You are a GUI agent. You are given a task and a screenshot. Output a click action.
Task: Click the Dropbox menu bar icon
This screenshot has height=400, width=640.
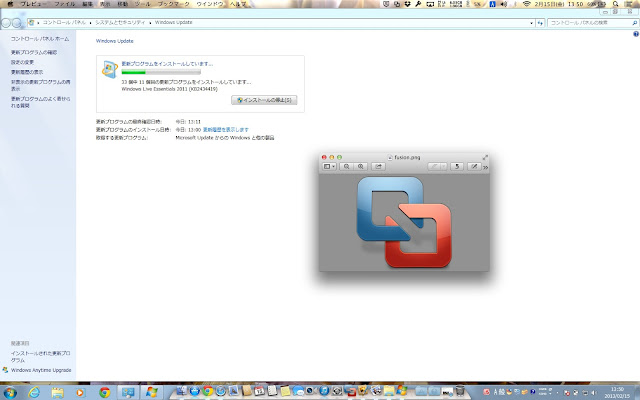[x=407, y=4]
